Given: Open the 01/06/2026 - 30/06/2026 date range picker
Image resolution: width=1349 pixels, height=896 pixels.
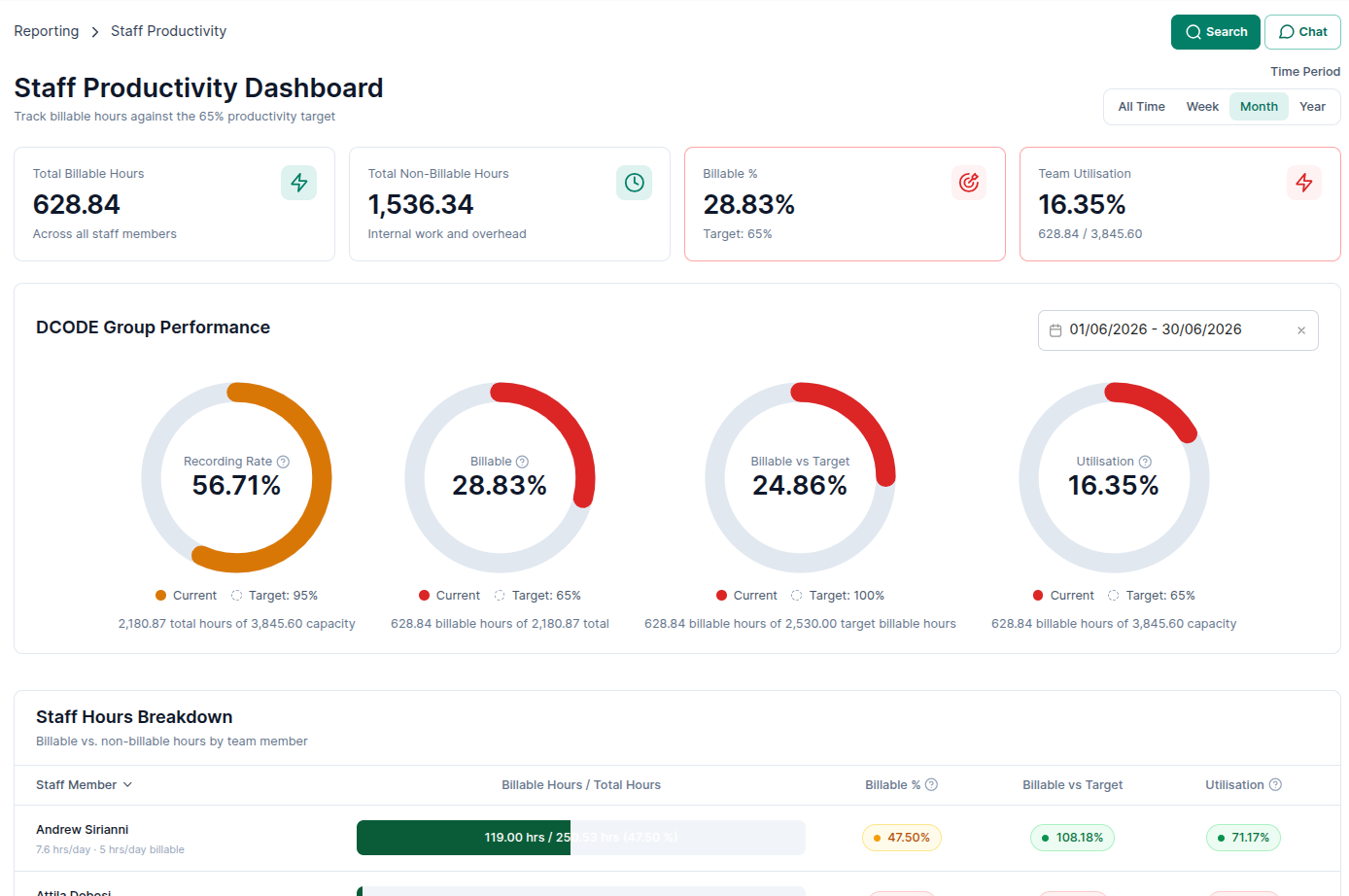Looking at the screenshot, I should [1178, 330].
